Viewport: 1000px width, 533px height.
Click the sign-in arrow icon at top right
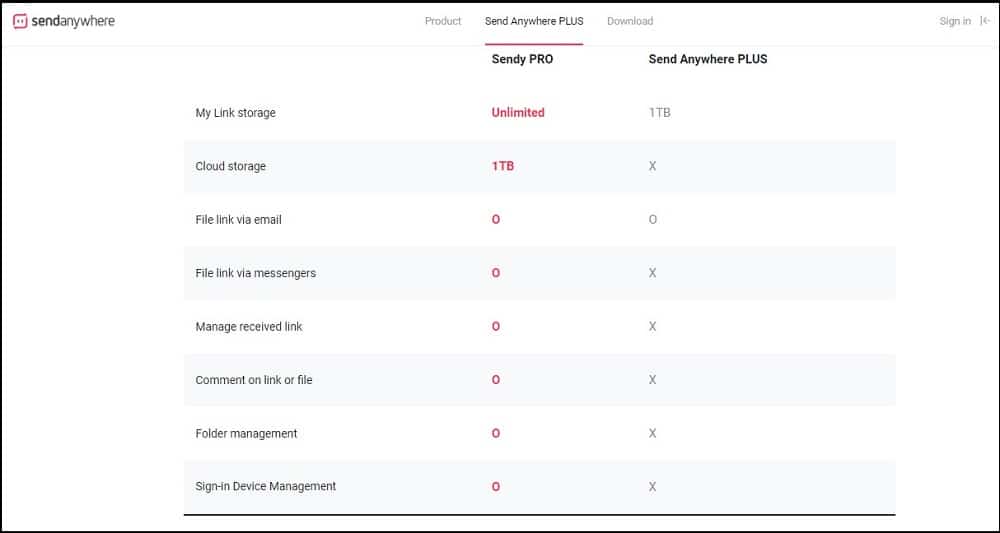[985, 21]
